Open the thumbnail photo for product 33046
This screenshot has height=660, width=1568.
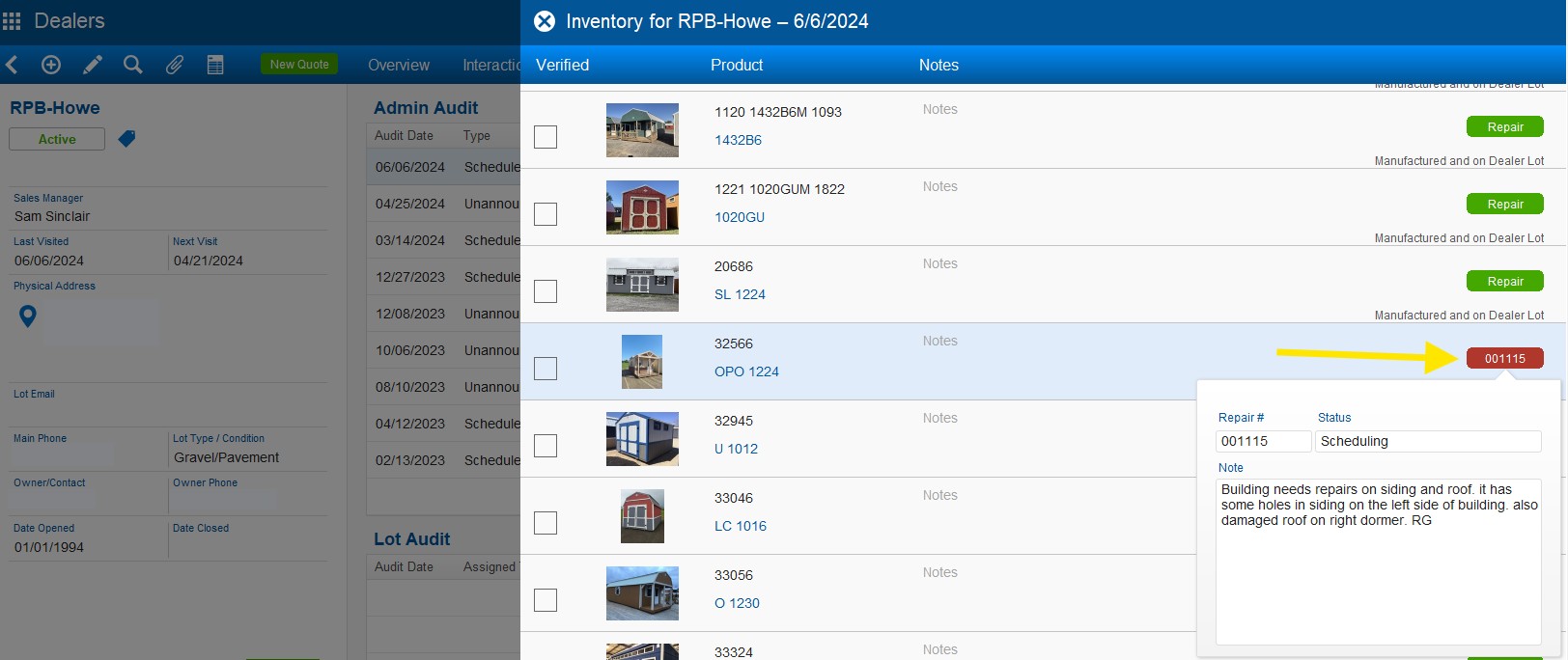(x=642, y=516)
